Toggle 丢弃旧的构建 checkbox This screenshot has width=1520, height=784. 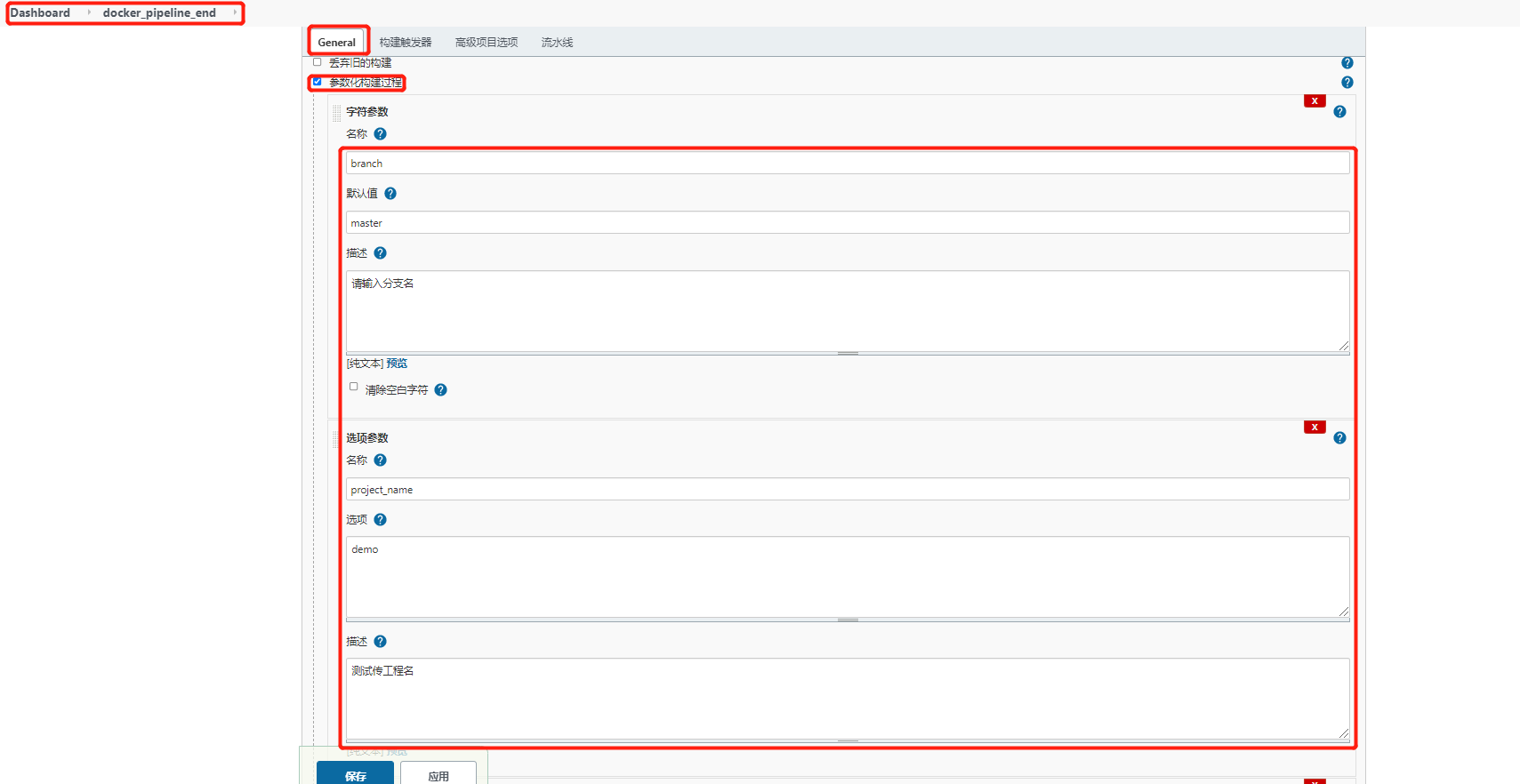click(x=317, y=62)
